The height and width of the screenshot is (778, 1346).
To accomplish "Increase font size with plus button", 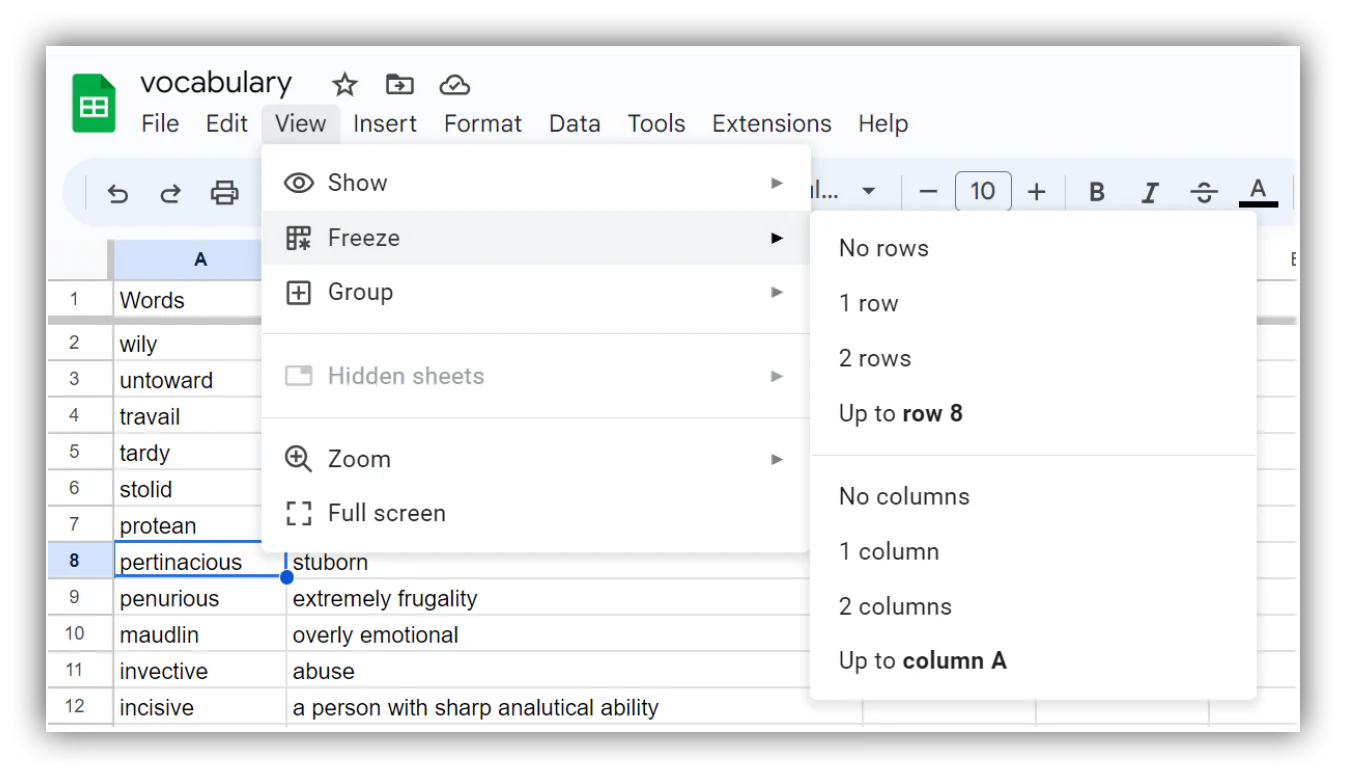I will pyautogui.click(x=1036, y=191).
